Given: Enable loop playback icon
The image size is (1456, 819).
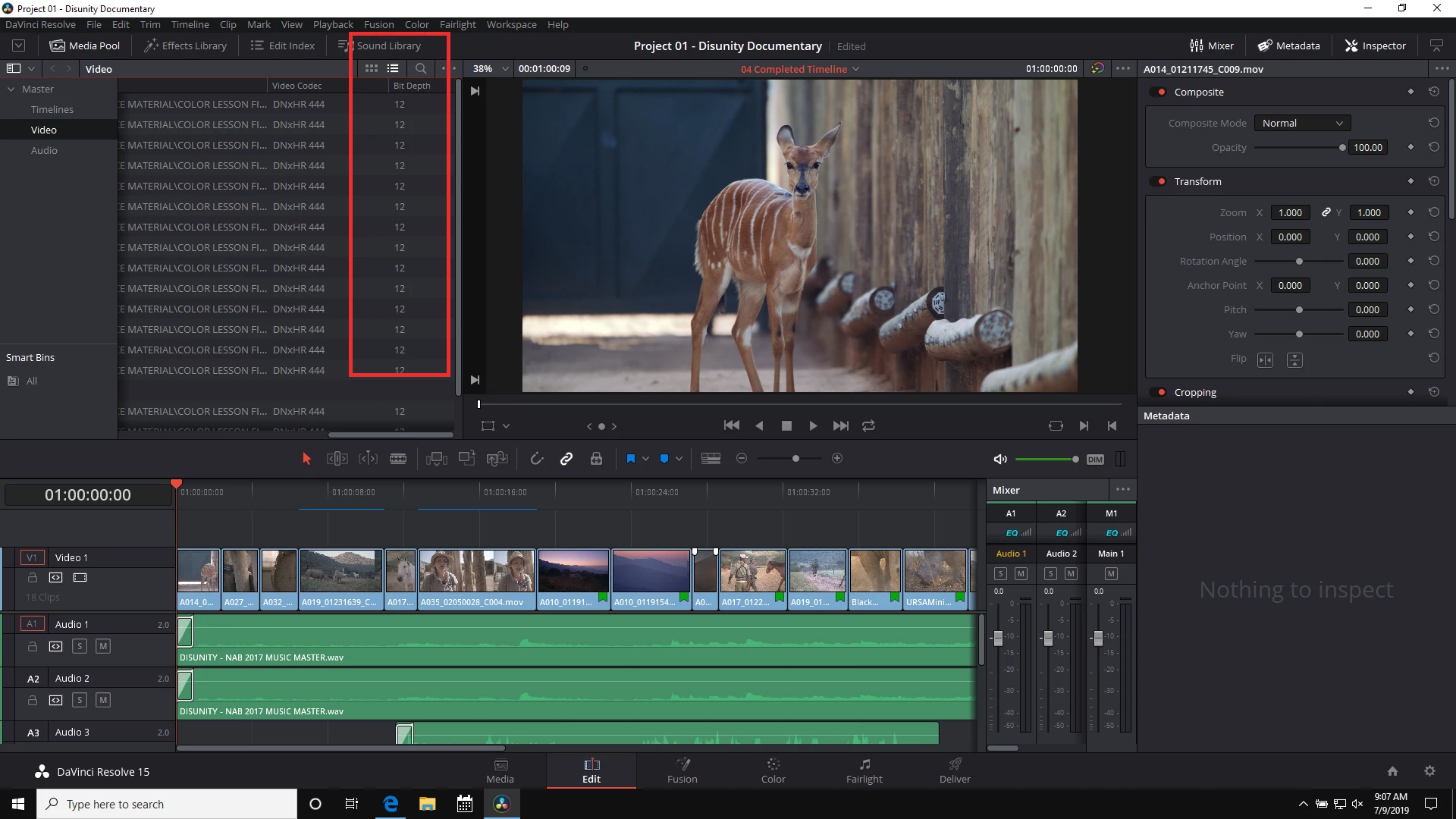Looking at the screenshot, I should tap(868, 426).
